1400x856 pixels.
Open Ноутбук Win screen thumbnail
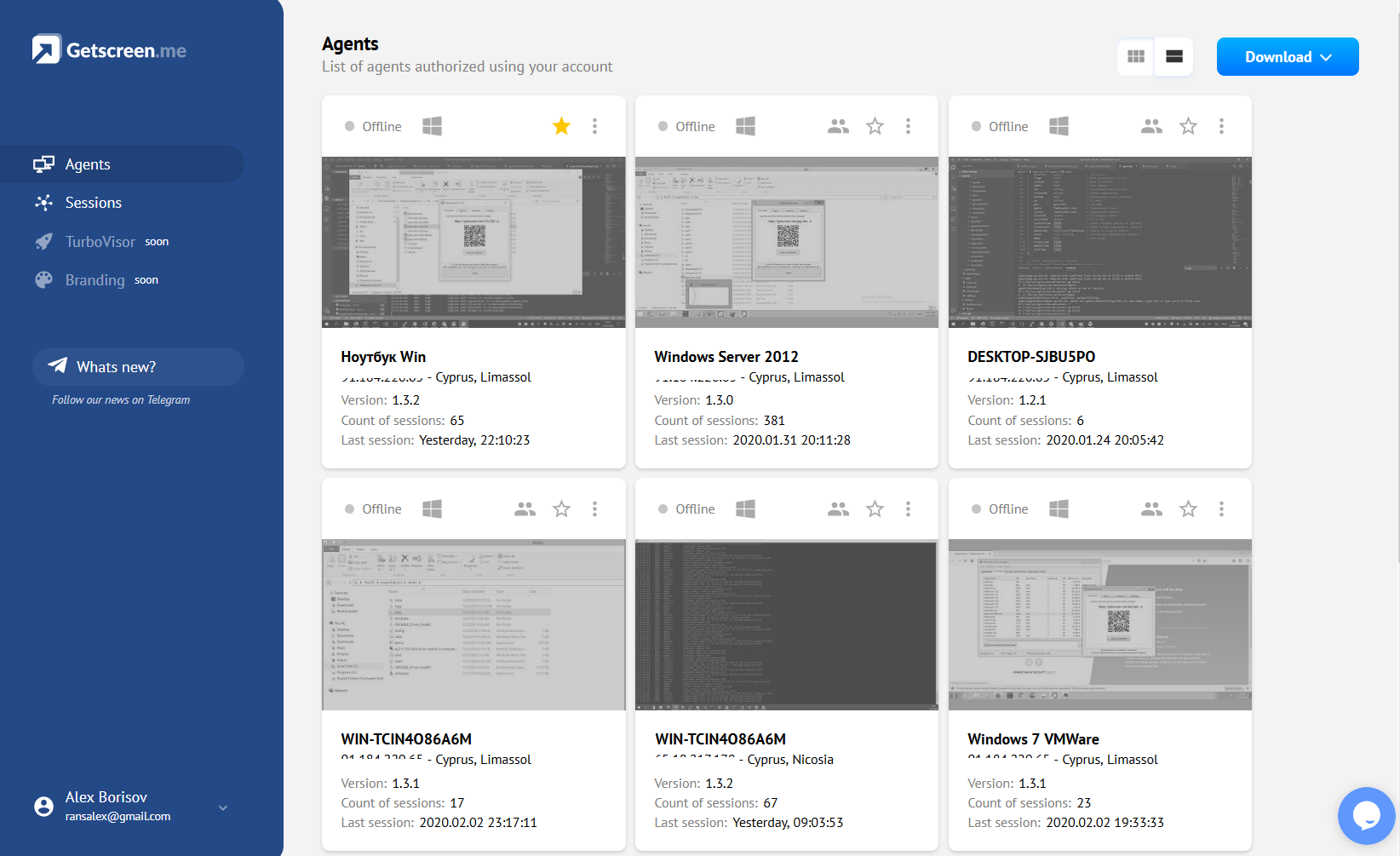[473, 242]
